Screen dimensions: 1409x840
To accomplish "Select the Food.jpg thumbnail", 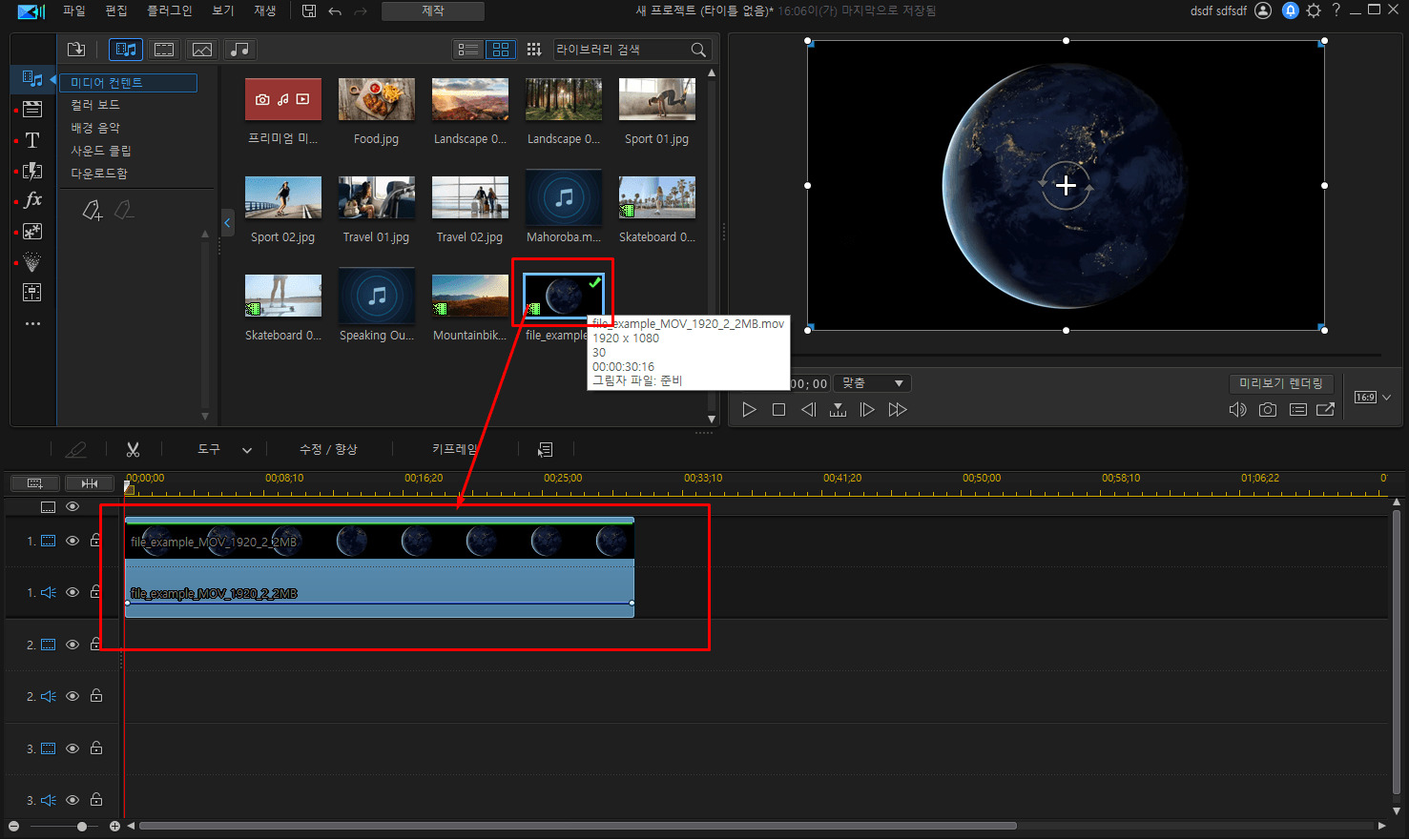I will pyautogui.click(x=377, y=99).
